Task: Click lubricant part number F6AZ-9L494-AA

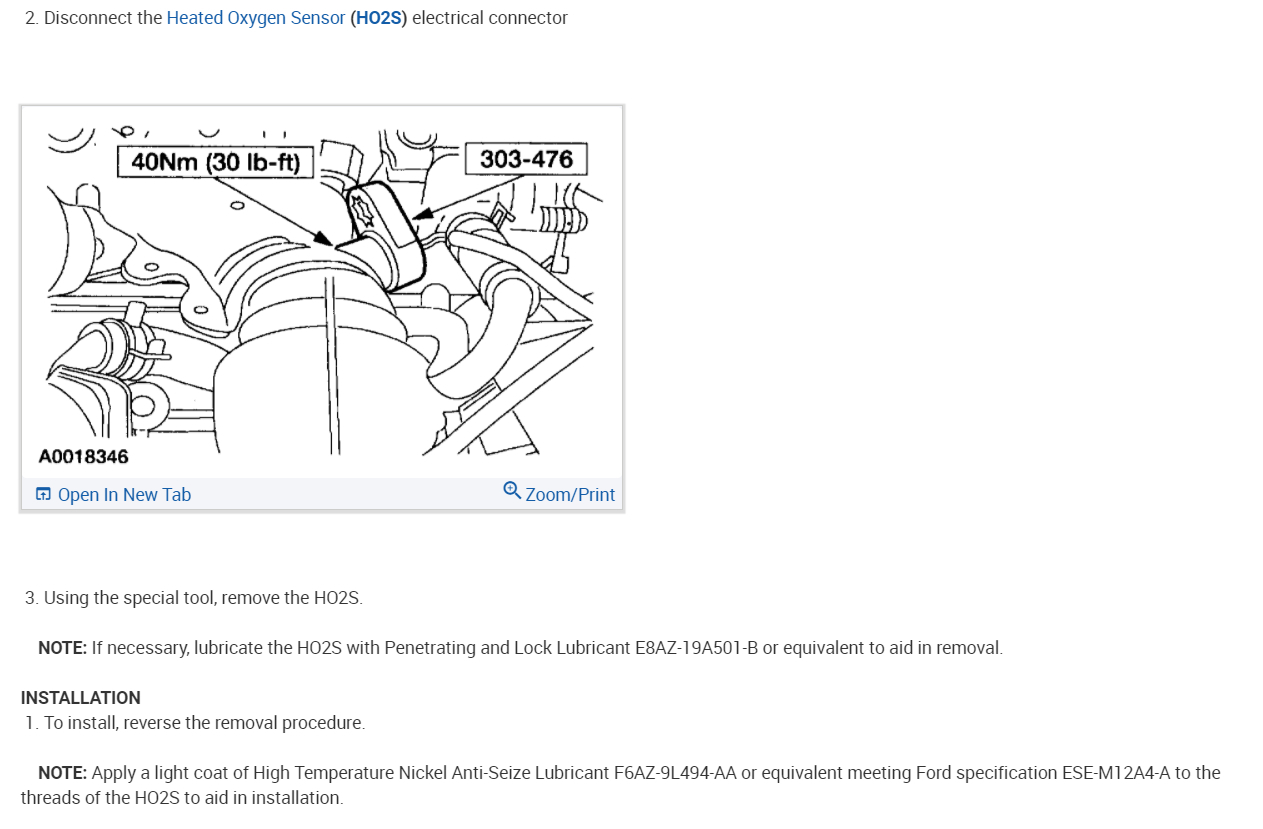Action: (675, 773)
